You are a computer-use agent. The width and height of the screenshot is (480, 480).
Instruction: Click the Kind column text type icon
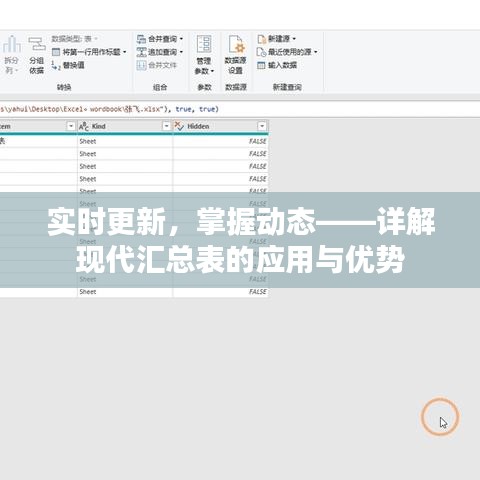[84, 126]
